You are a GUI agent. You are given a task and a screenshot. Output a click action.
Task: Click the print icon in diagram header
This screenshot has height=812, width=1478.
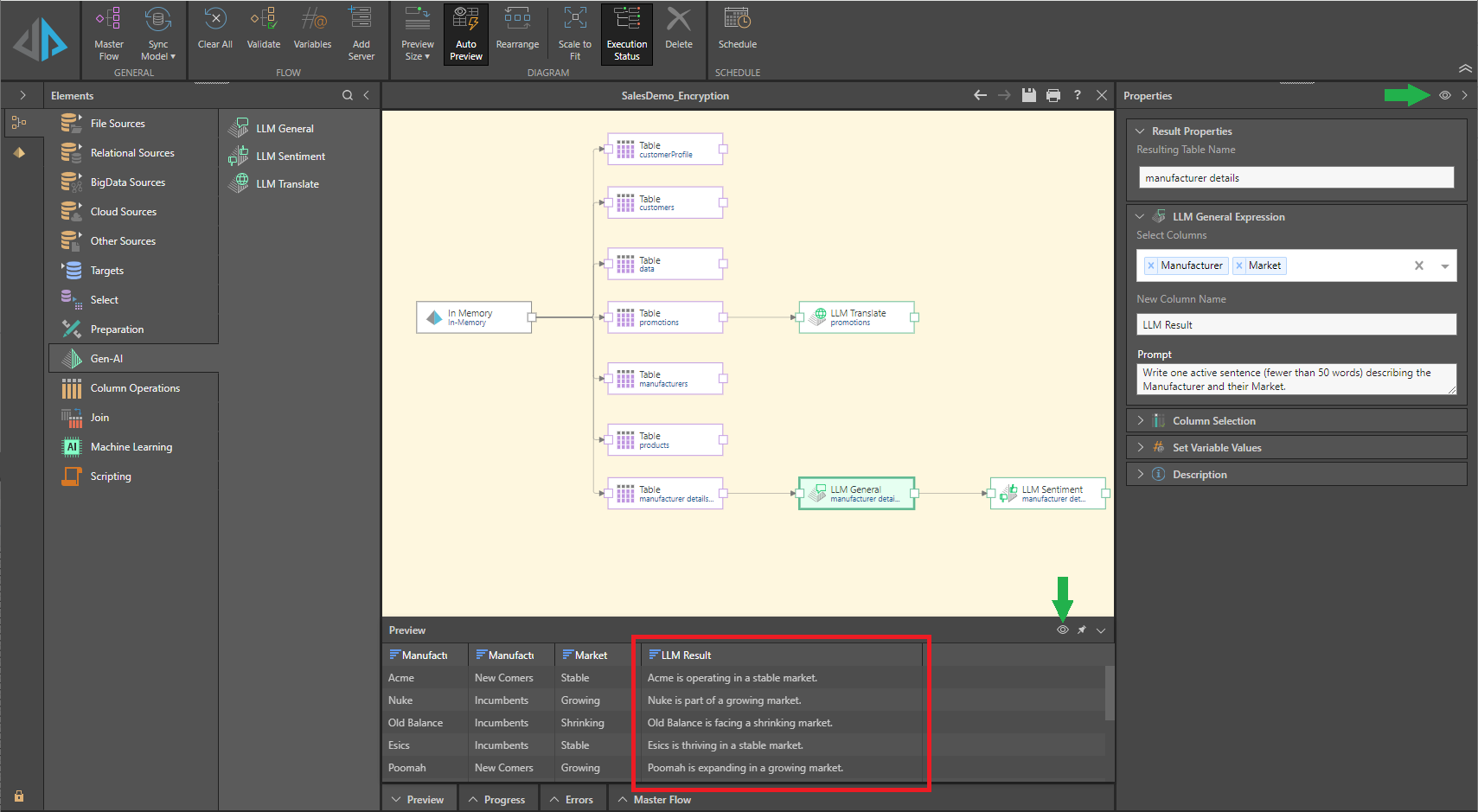pos(1053,95)
